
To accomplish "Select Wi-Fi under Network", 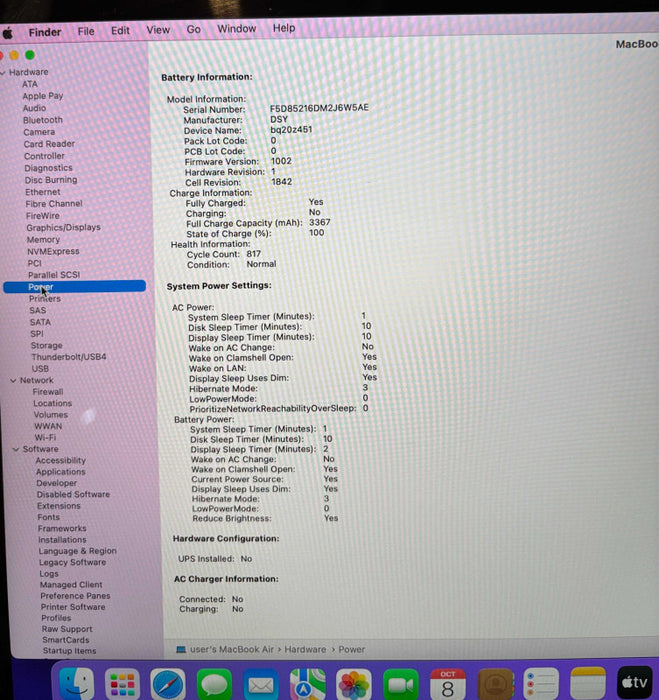I will [x=45, y=438].
